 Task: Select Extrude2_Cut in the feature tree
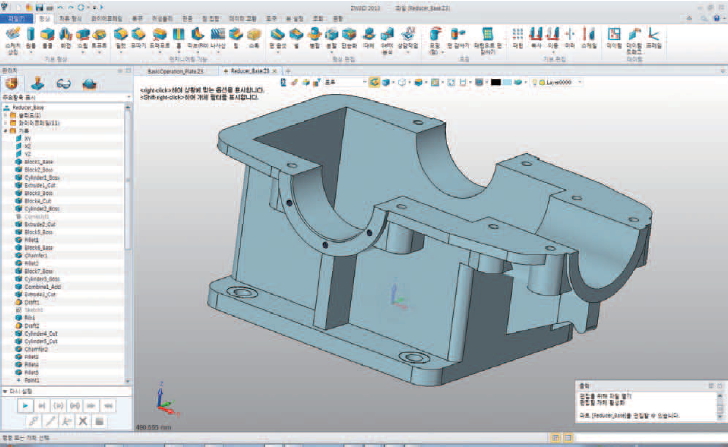(x=39, y=224)
